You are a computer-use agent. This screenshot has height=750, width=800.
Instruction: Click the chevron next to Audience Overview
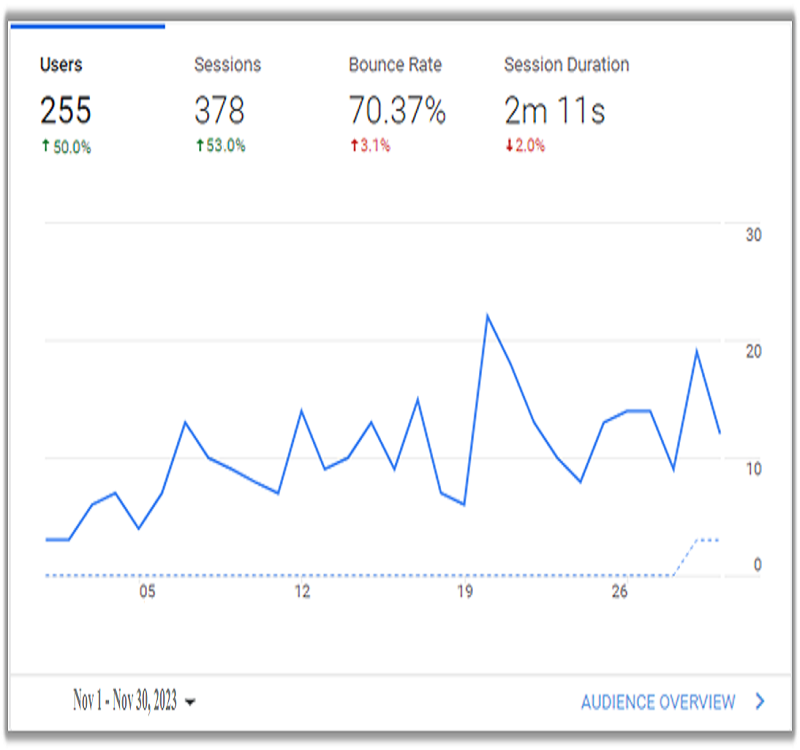760,701
